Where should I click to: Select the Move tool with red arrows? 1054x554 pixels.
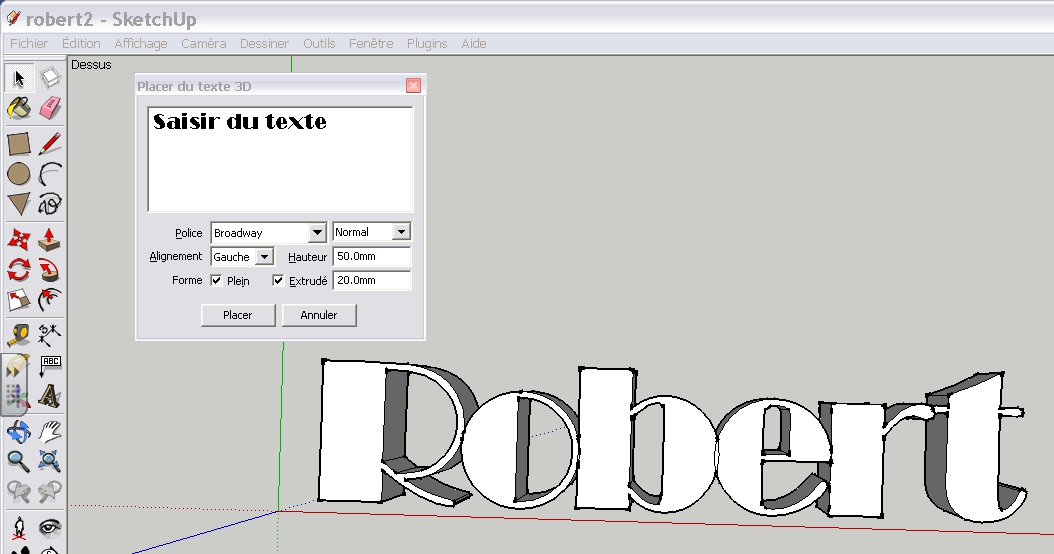(19, 239)
